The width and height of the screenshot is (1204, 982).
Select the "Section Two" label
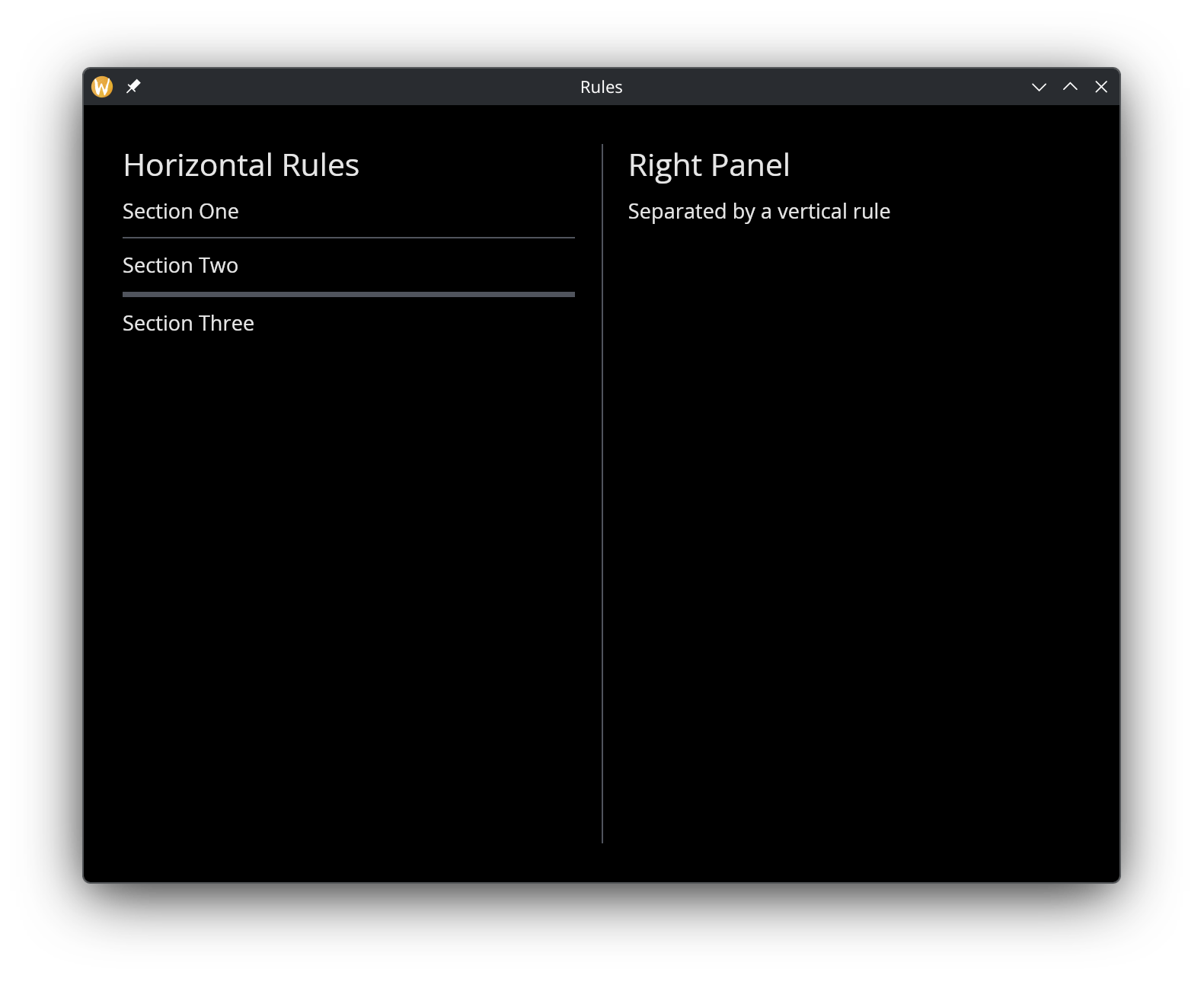point(180,266)
